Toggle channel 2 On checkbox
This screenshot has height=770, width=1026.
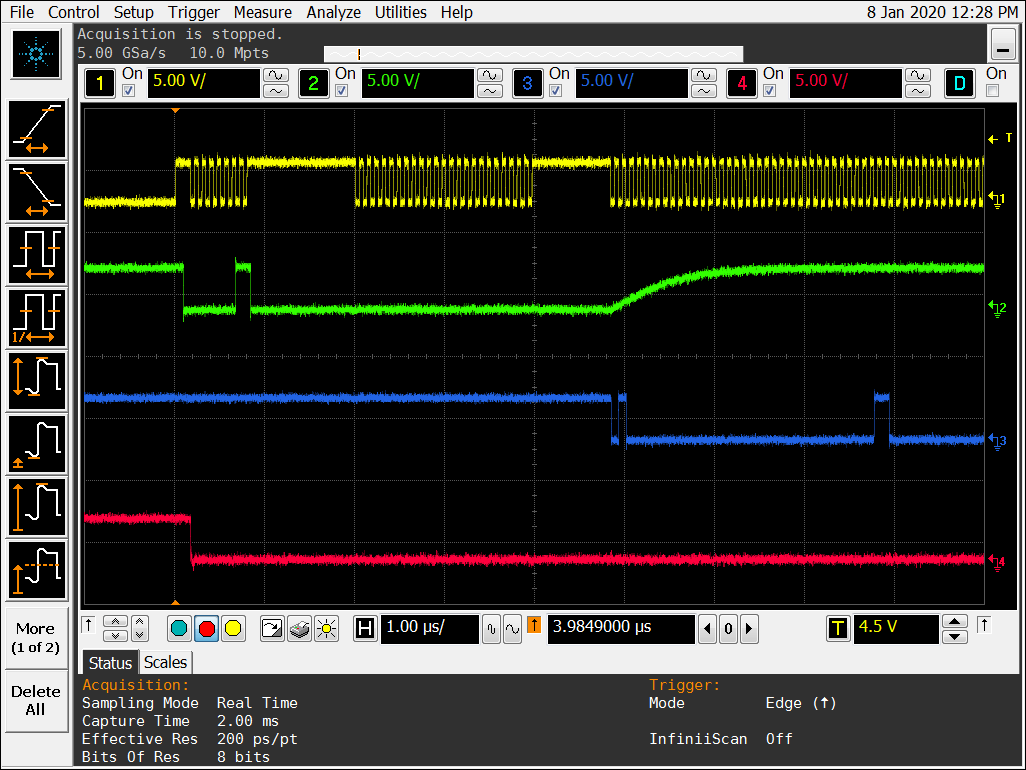point(342,91)
